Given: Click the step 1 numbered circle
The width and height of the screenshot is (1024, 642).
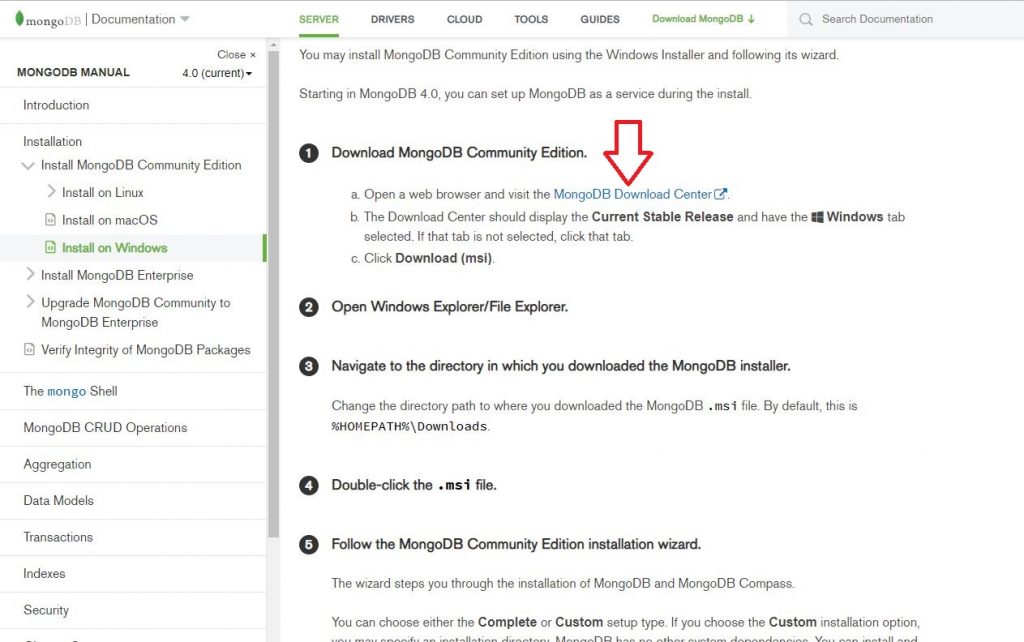Looking at the screenshot, I should pos(308,153).
